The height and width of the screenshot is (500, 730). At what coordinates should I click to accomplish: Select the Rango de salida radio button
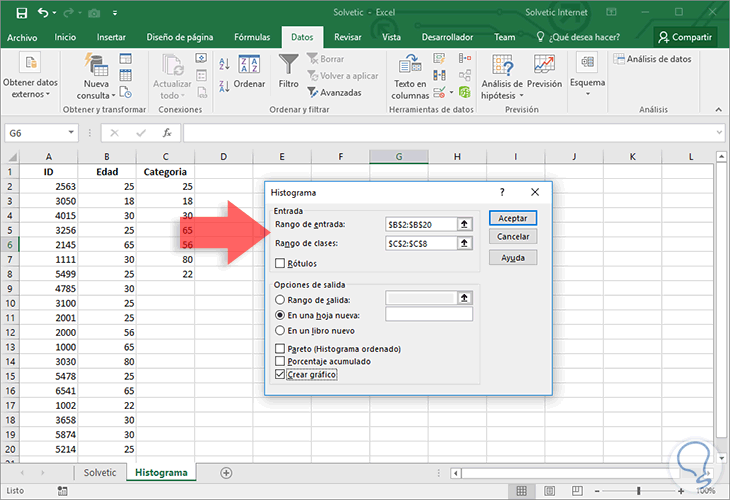[x=280, y=298]
